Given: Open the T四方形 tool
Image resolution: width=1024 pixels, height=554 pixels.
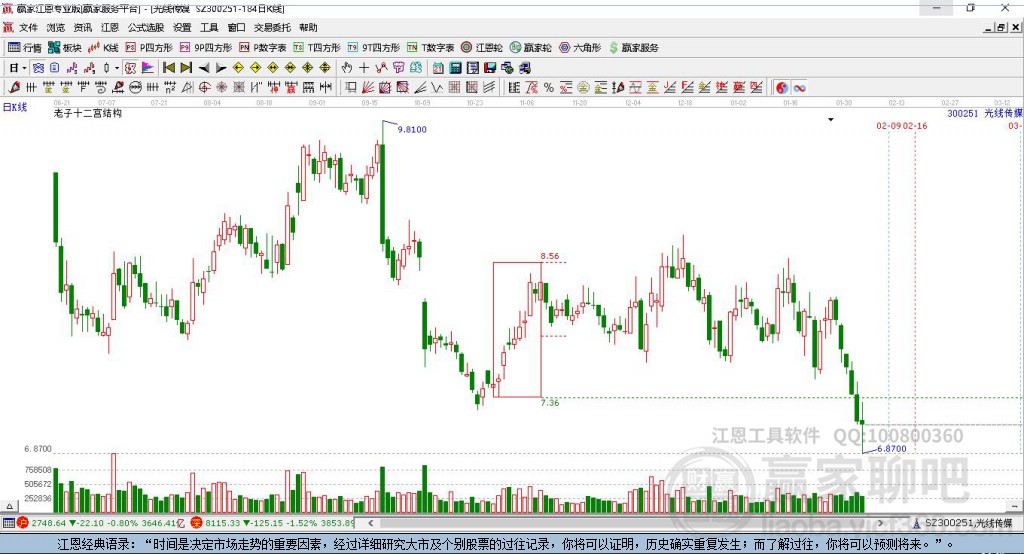Looking at the screenshot, I should tap(317, 48).
